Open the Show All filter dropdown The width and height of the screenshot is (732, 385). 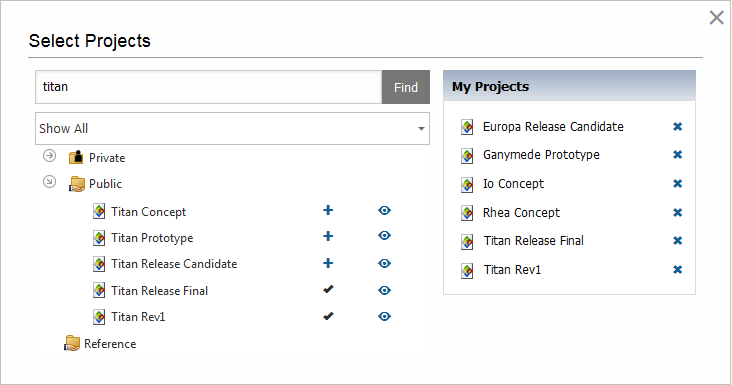pos(232,128)
